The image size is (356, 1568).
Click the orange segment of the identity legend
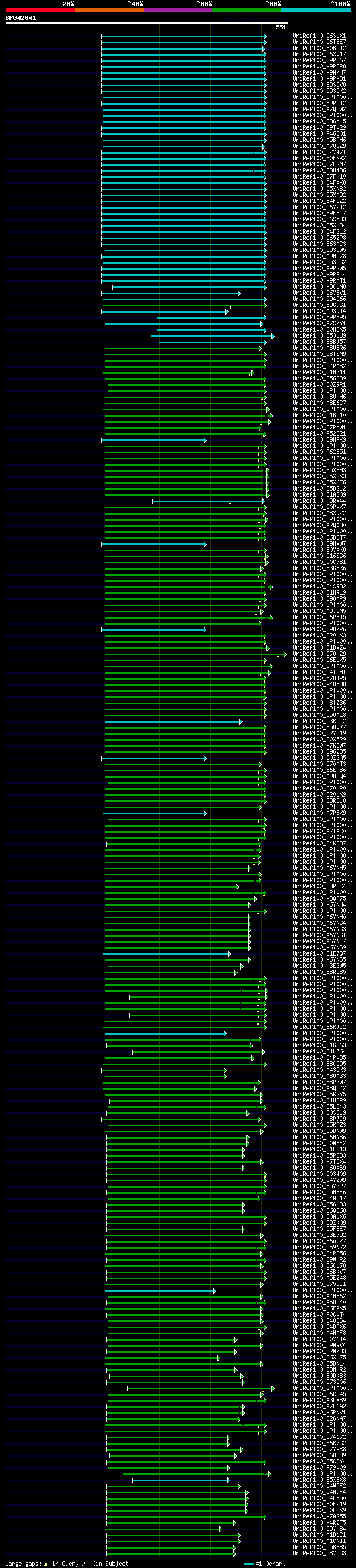tap(109, 10)
